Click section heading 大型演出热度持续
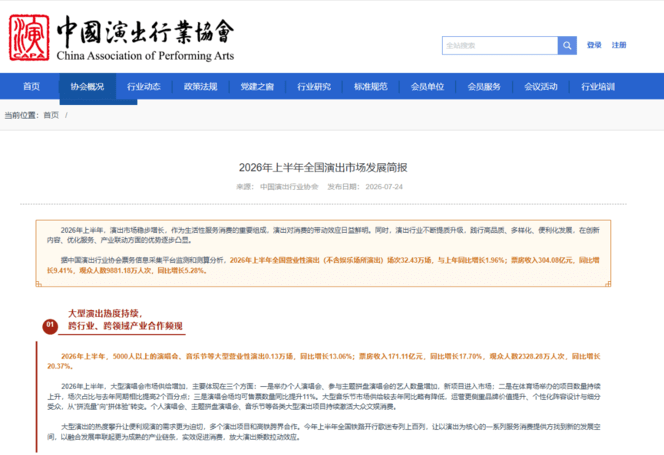The width and height of the screenshot is (664, 455). 105,314
